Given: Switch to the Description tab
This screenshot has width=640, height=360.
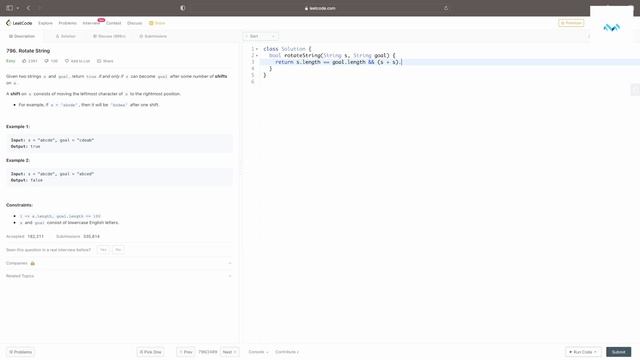Looking at the screenshot, I should (x=22, y=36).
